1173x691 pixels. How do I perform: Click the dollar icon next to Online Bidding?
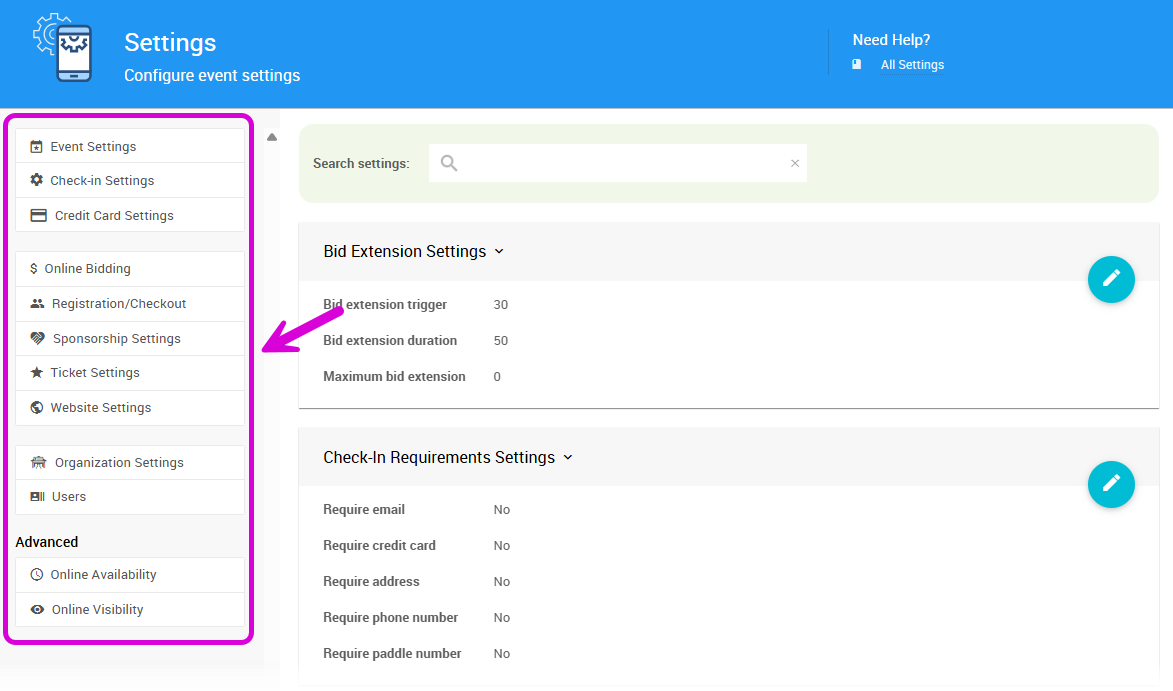(x=35, y=268)
